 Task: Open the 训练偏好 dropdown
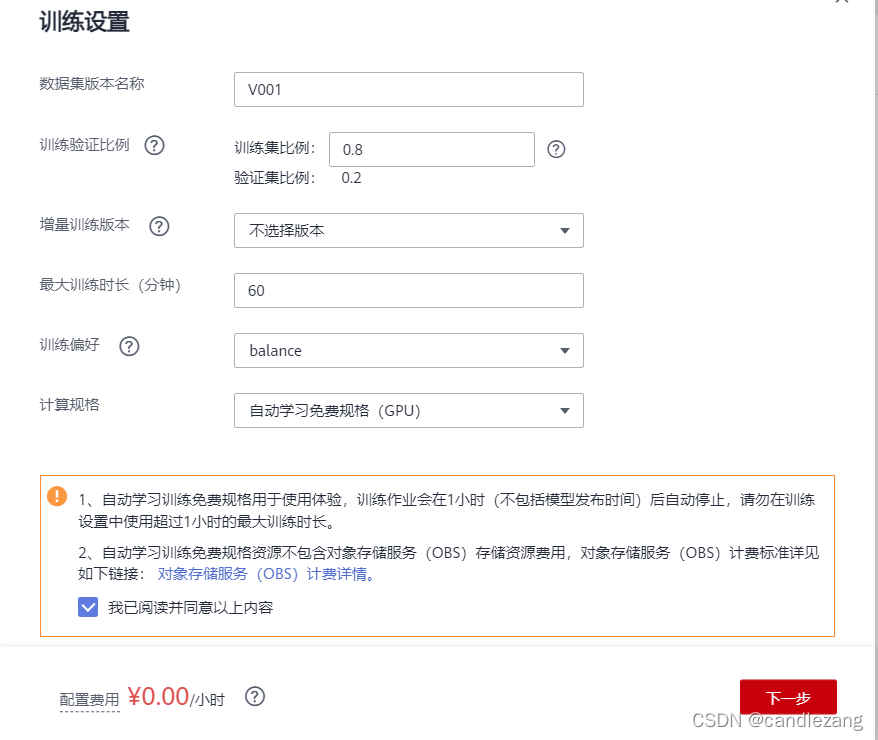click(x=408, y=350)
